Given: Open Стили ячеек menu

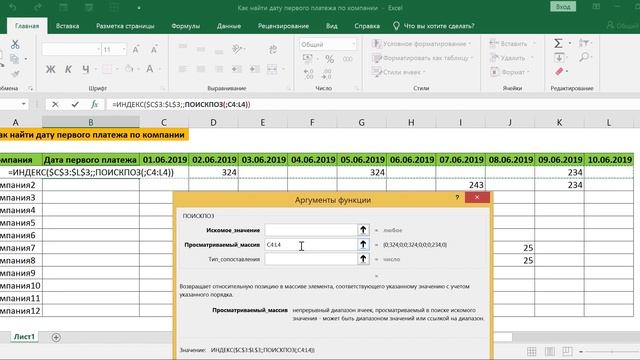Looking at the screenshot, I should coord(399,72).
